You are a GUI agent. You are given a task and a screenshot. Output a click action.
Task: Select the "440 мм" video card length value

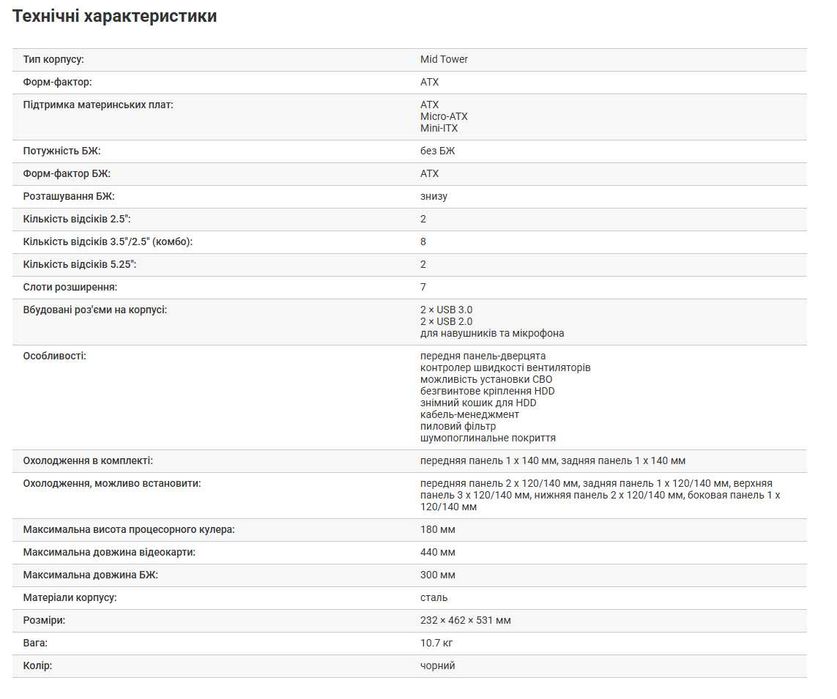pos(438,552)
